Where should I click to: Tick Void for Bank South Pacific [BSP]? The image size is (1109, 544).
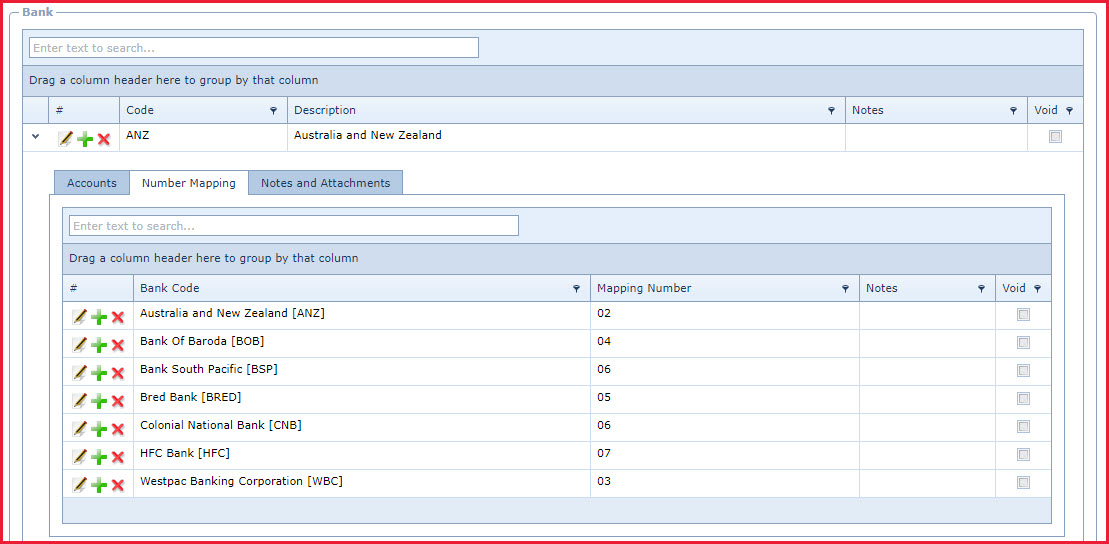pos(1023,371)
